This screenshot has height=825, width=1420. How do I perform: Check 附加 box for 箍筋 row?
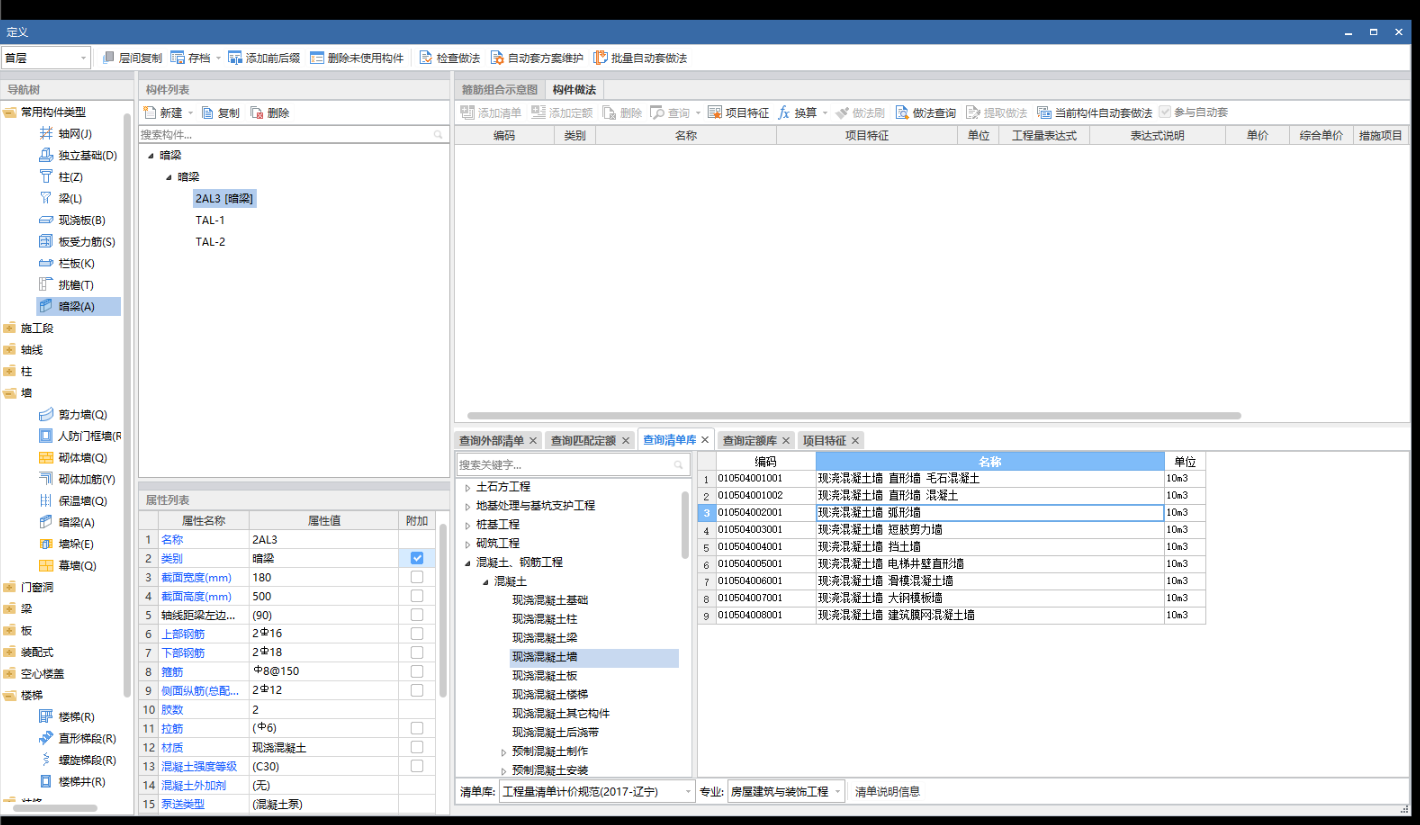(417, 671)
